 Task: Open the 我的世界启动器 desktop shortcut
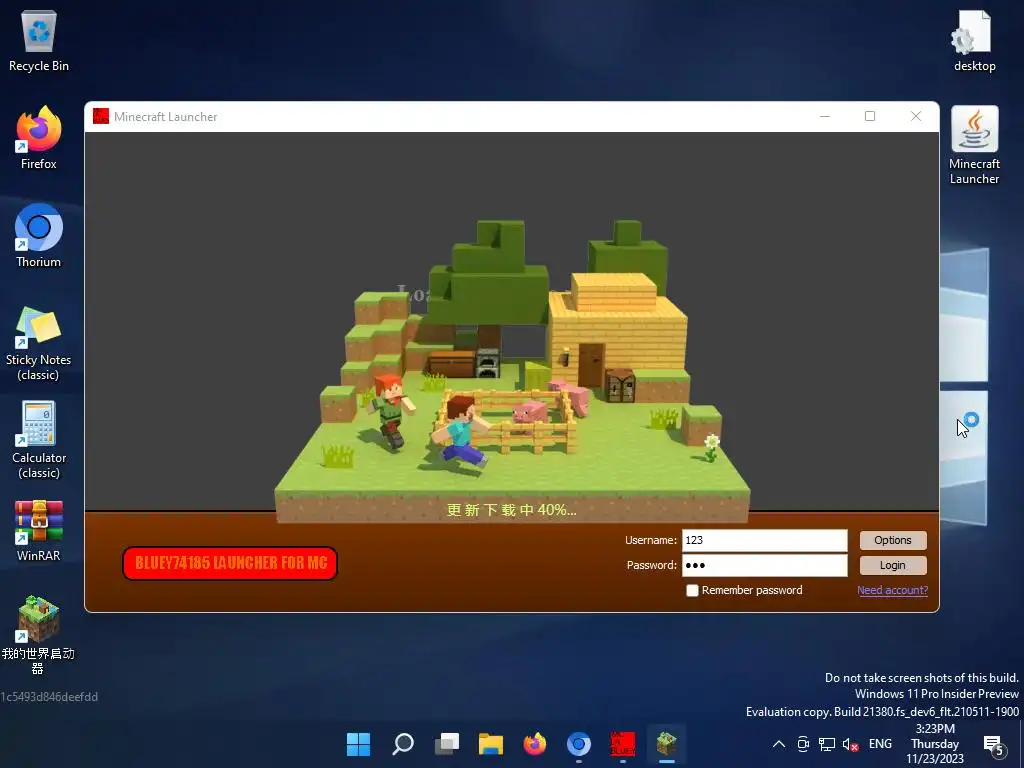coord(39,635)
